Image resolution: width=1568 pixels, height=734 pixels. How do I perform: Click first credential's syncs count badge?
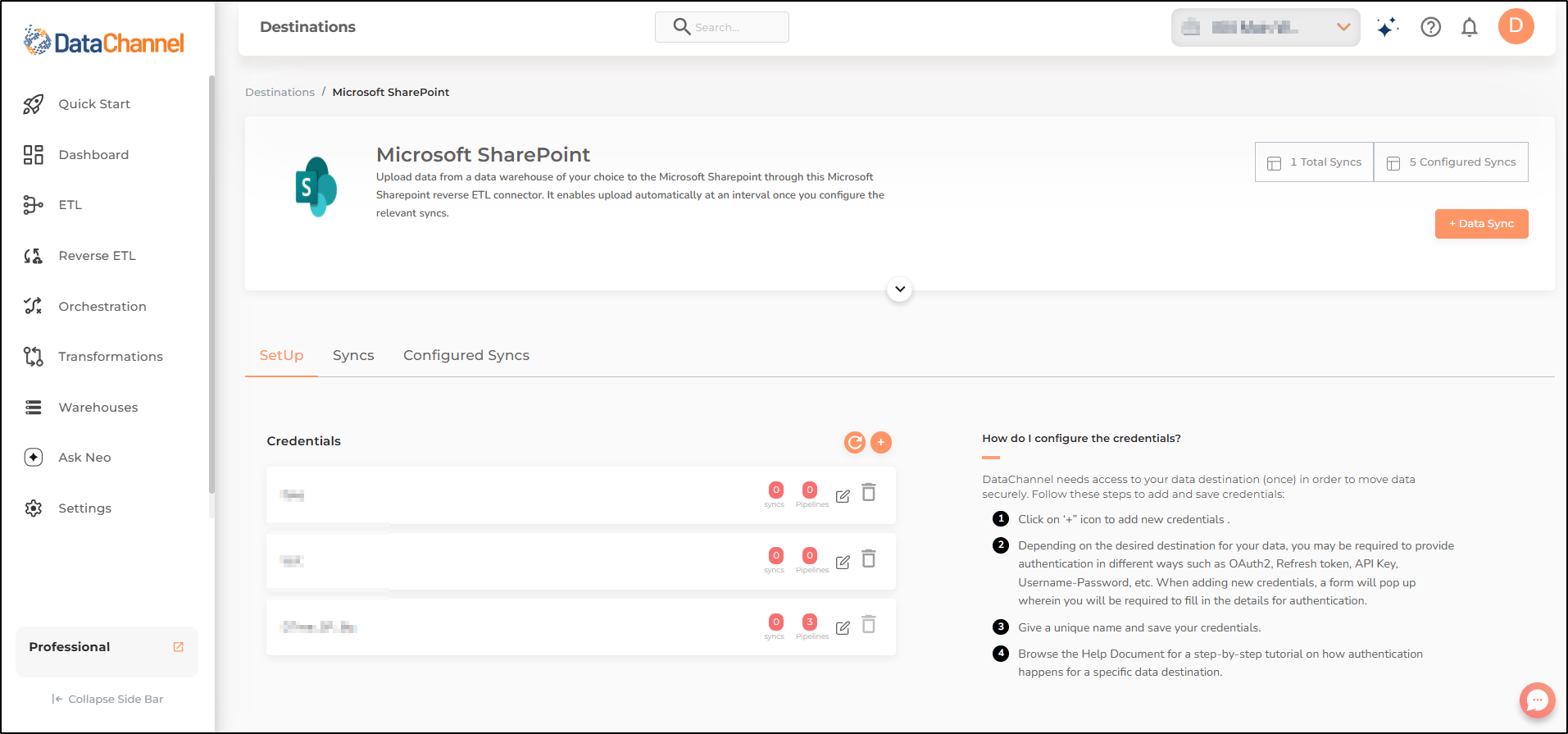pos(775,490)
